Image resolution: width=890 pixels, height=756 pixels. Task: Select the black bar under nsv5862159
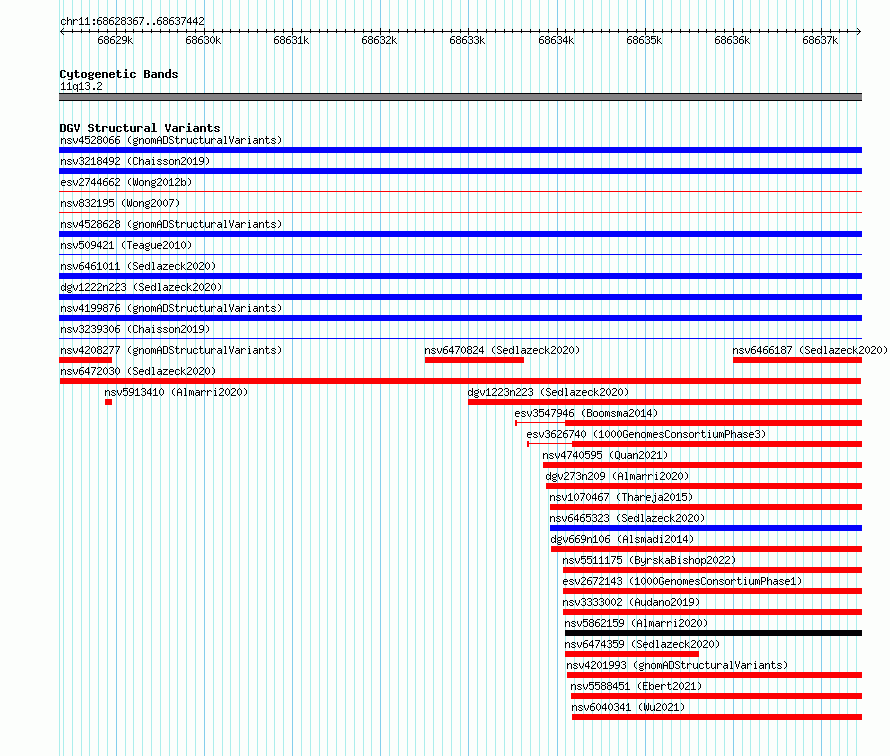pos(713,633)
